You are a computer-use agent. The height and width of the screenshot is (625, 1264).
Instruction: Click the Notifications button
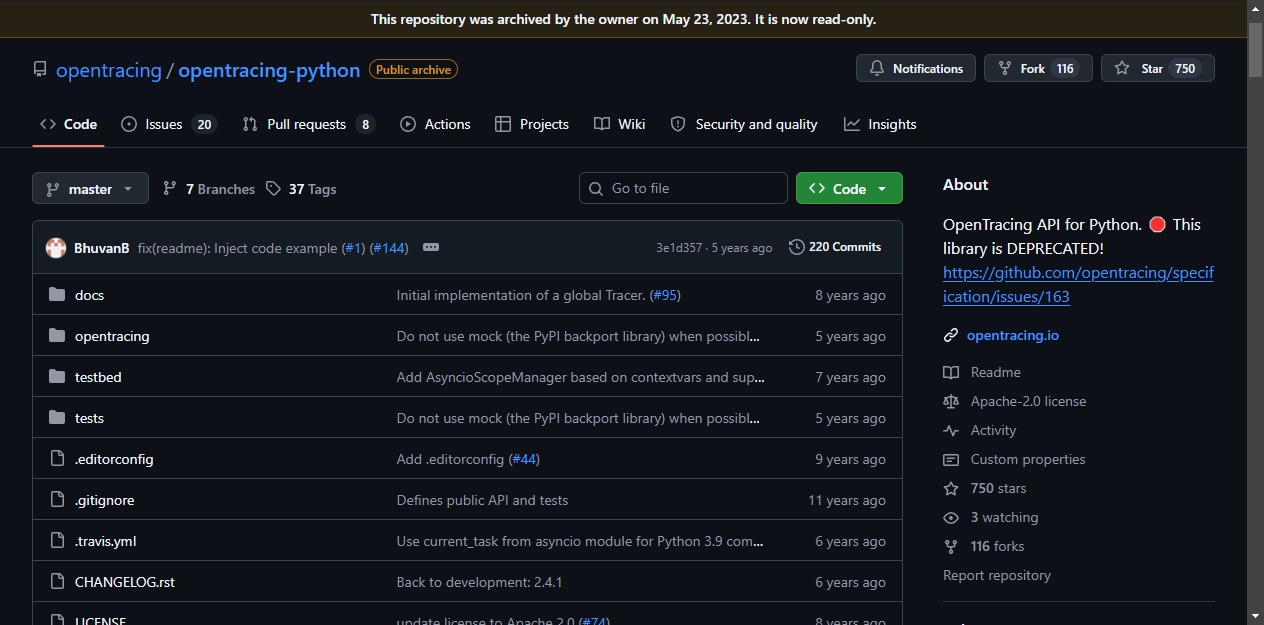[916, 68]
